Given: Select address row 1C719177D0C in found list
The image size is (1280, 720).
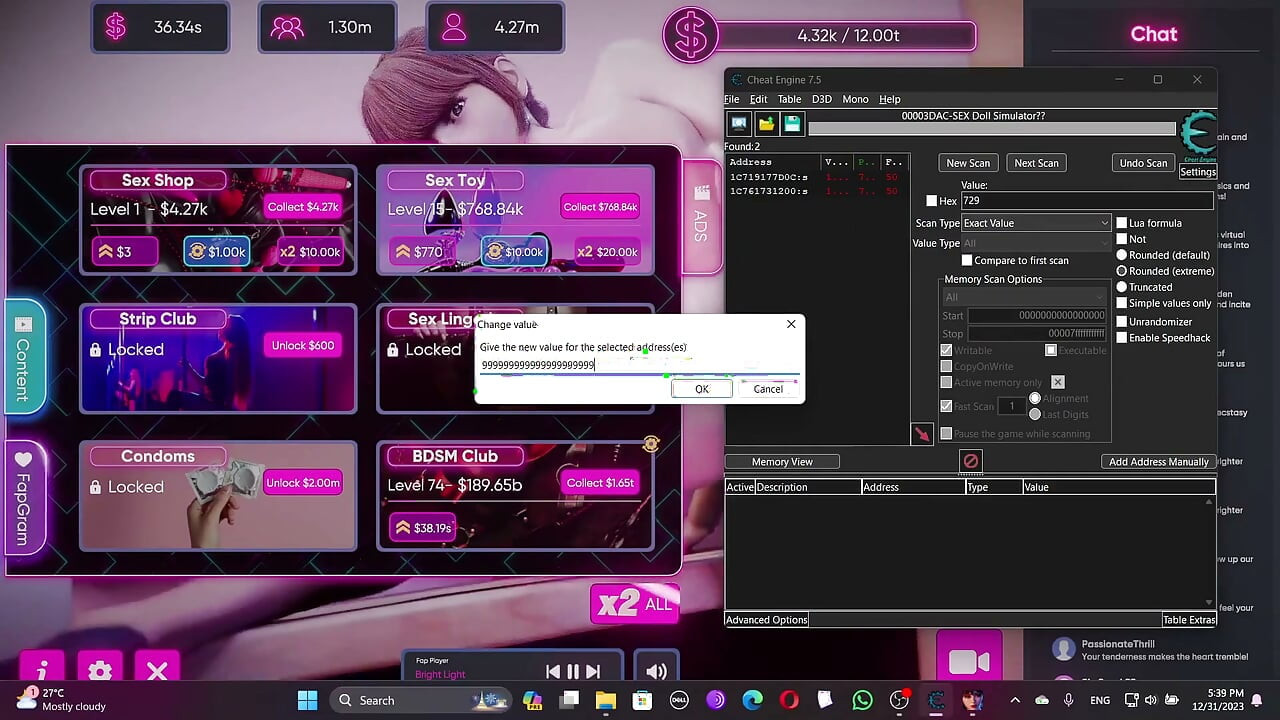Looking at the screenshot, I should point(816,177).
